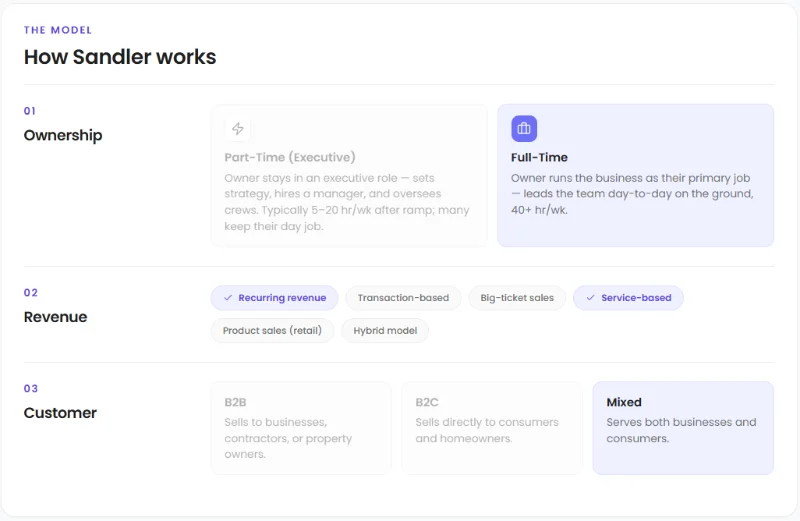Toggle the Big-ticket sales chip

(517, 297)
